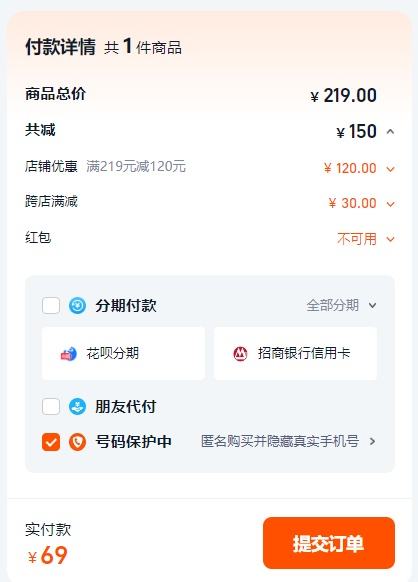Enable the 朋友代付 checkbox
The width and height of the screenshot is (418, 582).
click(51, 407)
